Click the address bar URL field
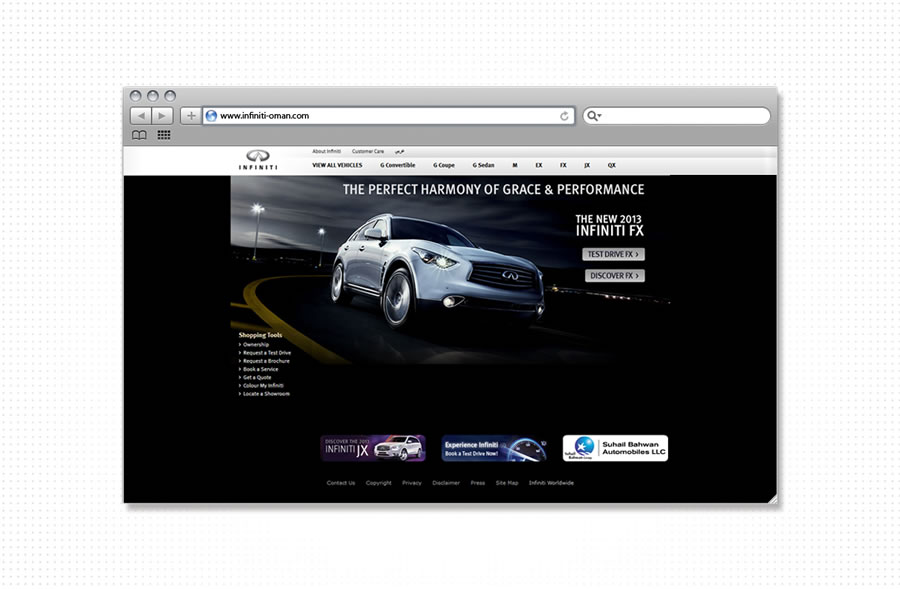This screenshot has width=900, height=589. (389, 116)
